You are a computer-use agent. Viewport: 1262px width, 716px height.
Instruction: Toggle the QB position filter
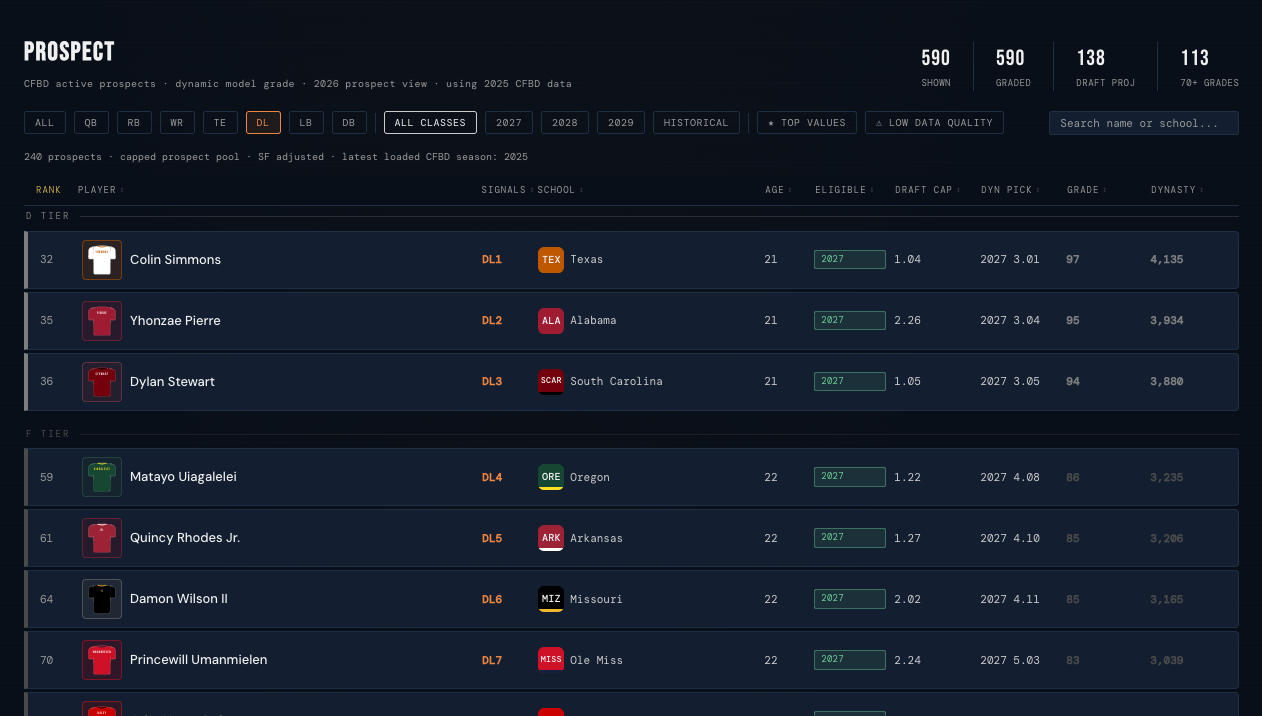pos(91,123)
